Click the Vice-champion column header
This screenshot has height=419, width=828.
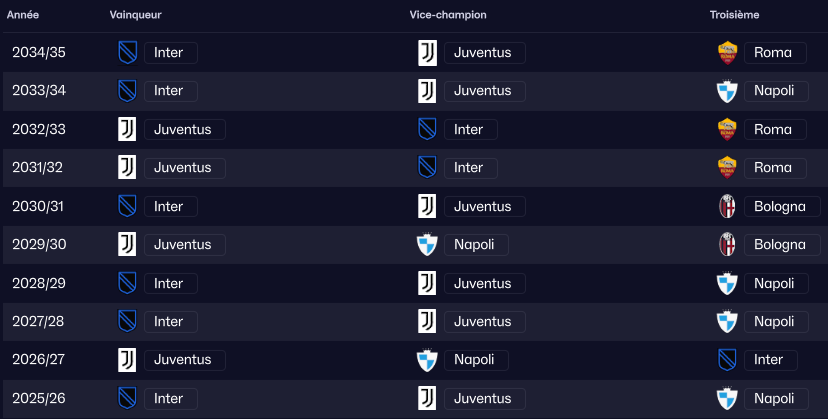click(x=448, y=15)
